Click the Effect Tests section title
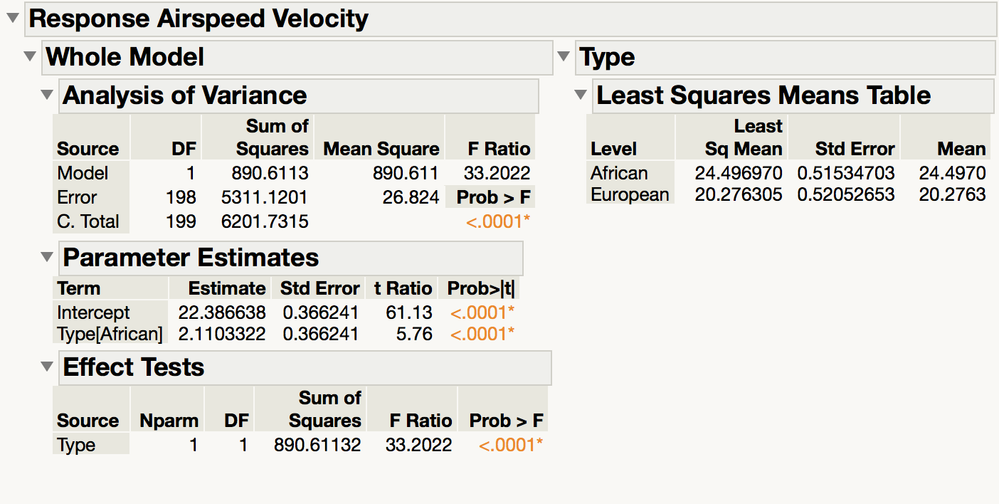 (134, 367)
